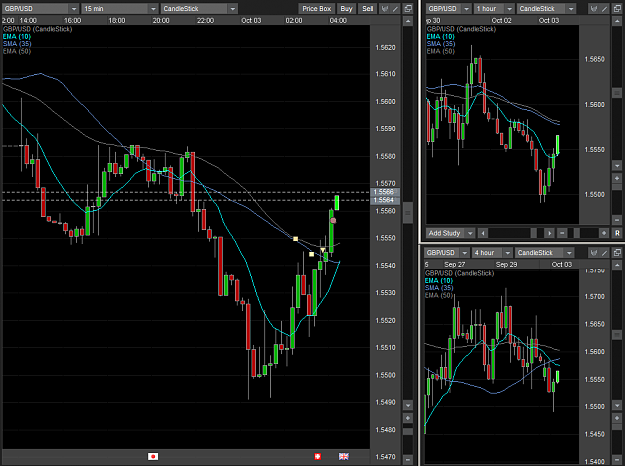Screen dimensions: 625x466
Task: Click vertical scrollbar thumb on 15 min chart
Action: (408, 213)
